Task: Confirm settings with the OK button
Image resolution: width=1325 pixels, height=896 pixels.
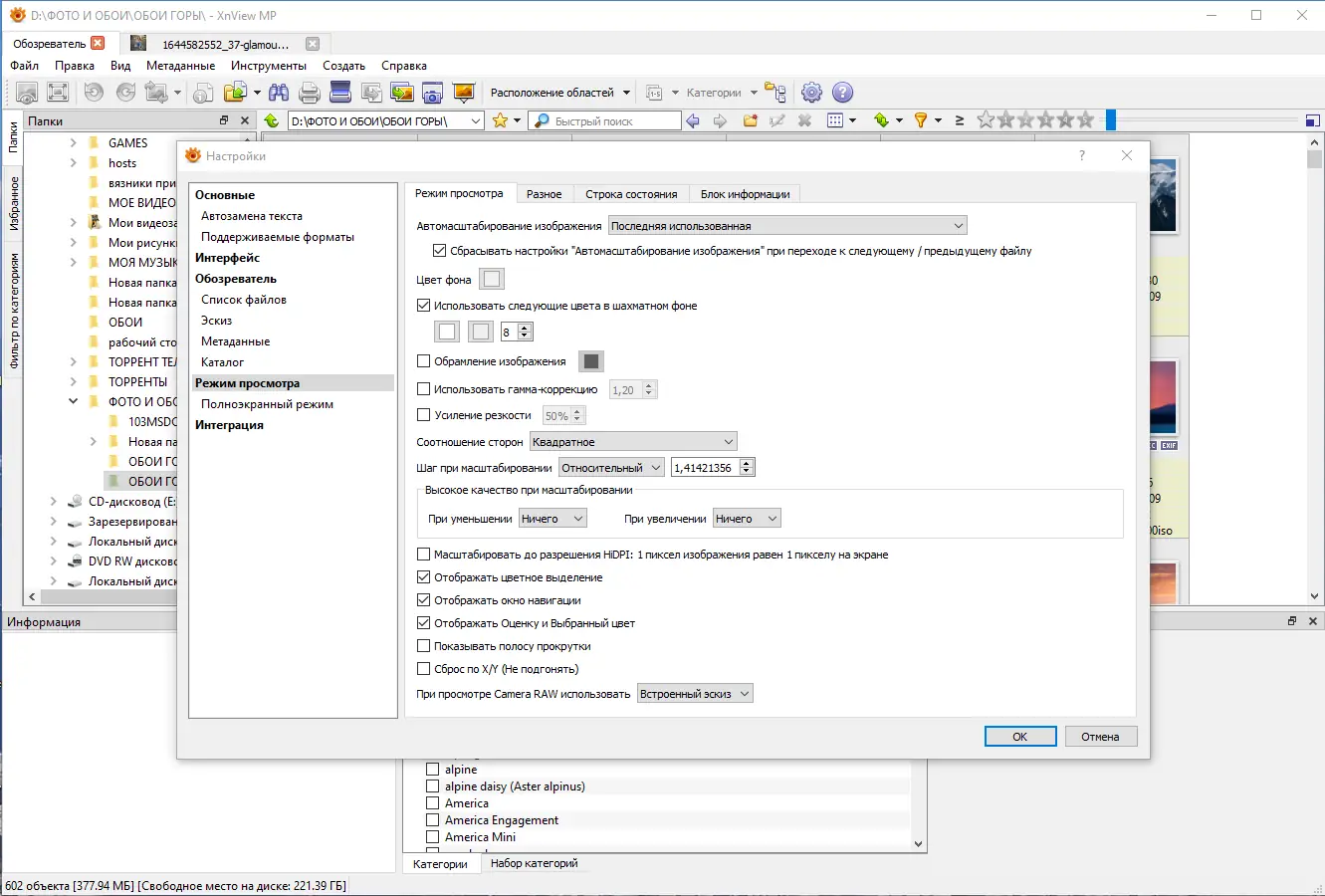Action: pyautogui.click(x=1020, y=737)
